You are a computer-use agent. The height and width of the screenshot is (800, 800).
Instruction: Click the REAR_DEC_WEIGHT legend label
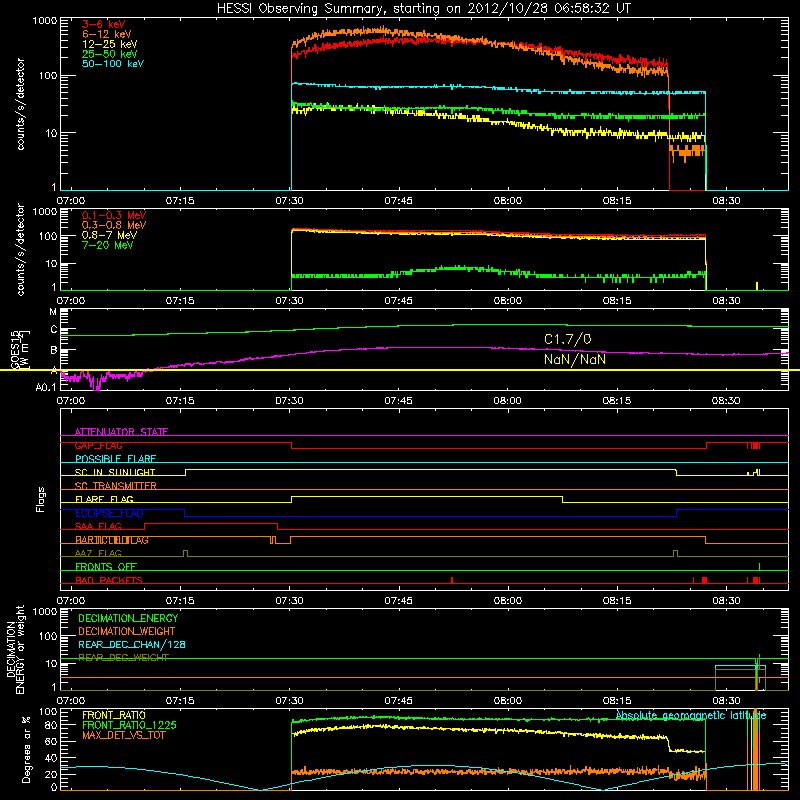(123, 658)
